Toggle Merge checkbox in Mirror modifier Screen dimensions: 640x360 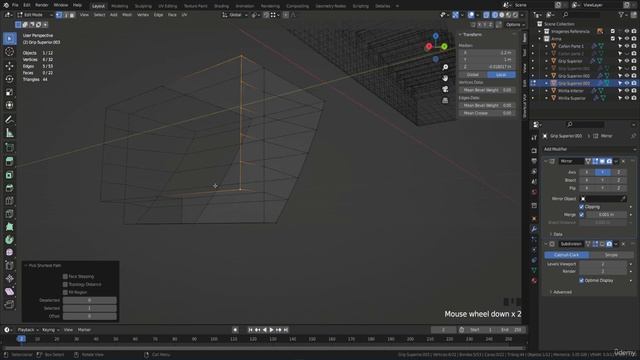point(582,214)
